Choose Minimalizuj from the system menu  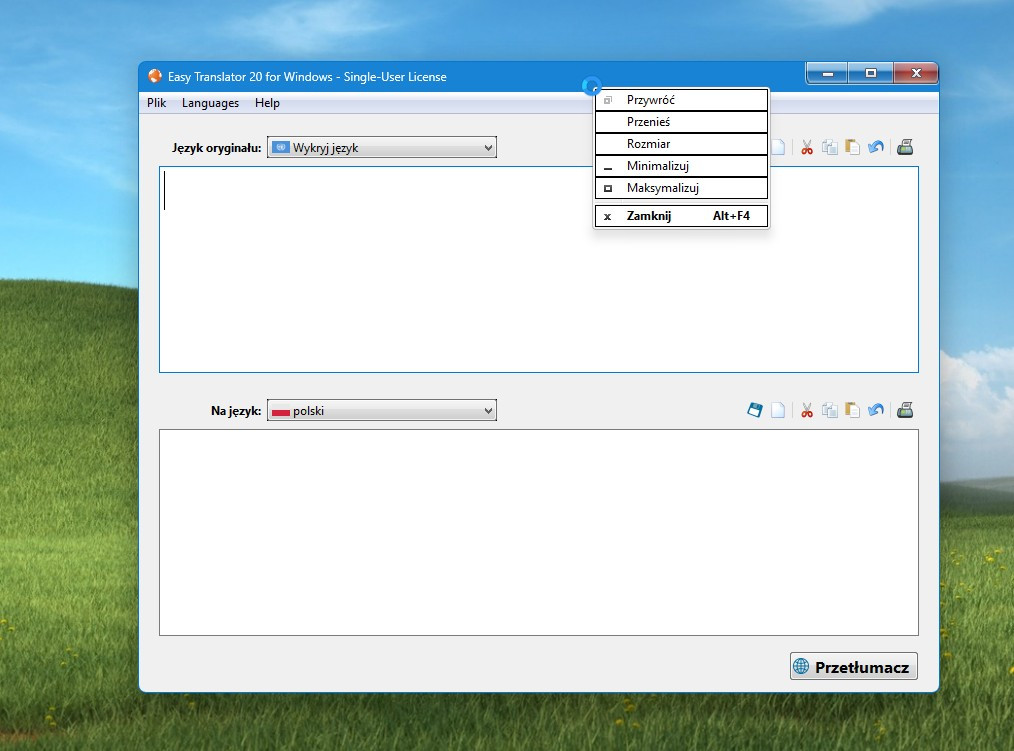(x=681, y=166)
